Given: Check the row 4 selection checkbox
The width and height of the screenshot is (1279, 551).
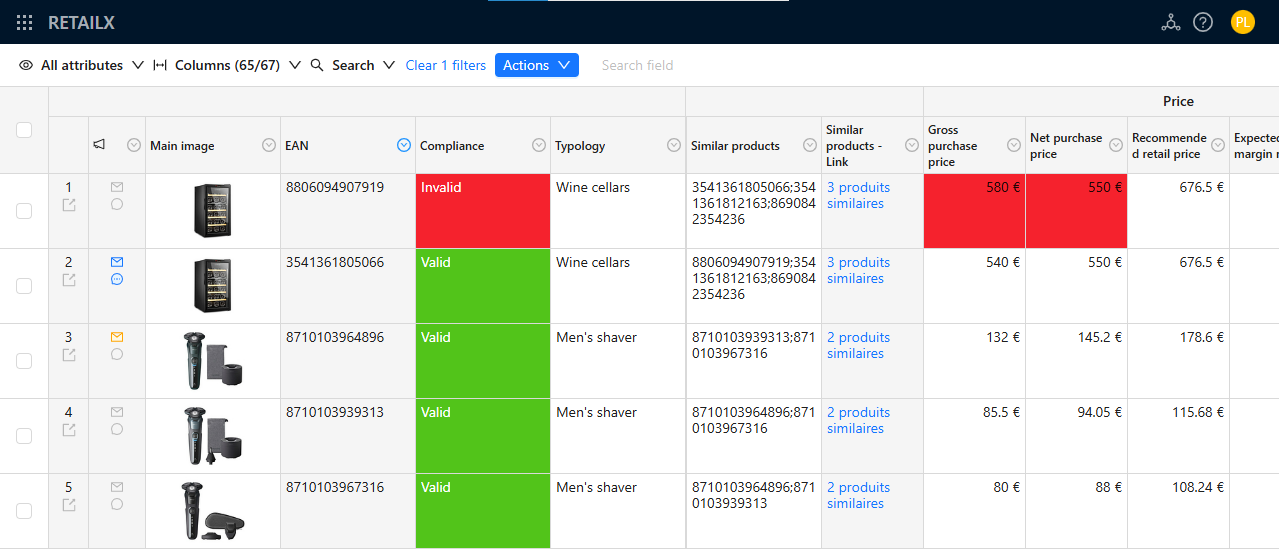Looking at the screenshot, I should click(24, 436).
